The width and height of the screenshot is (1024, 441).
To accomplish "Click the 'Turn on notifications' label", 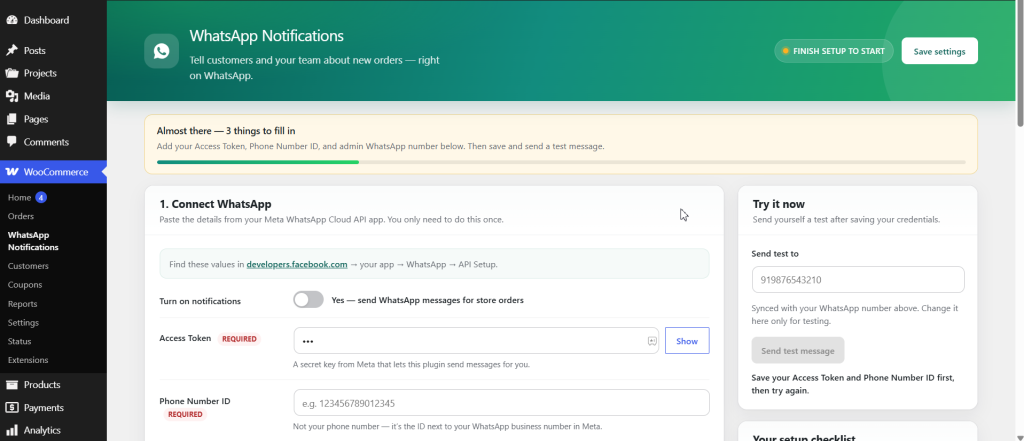I will point(200,301).
